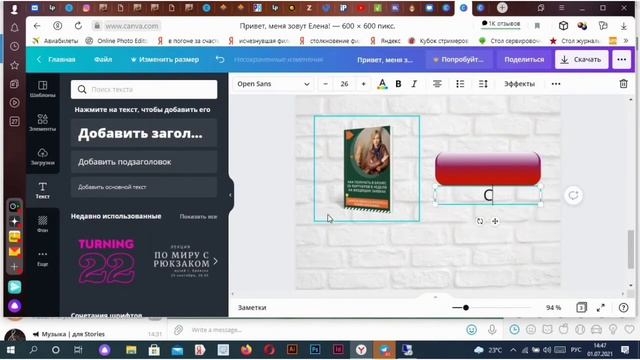Screen dimensions: 640x360
Task: Open the Windows Start menu
Action: click(11, 350)
